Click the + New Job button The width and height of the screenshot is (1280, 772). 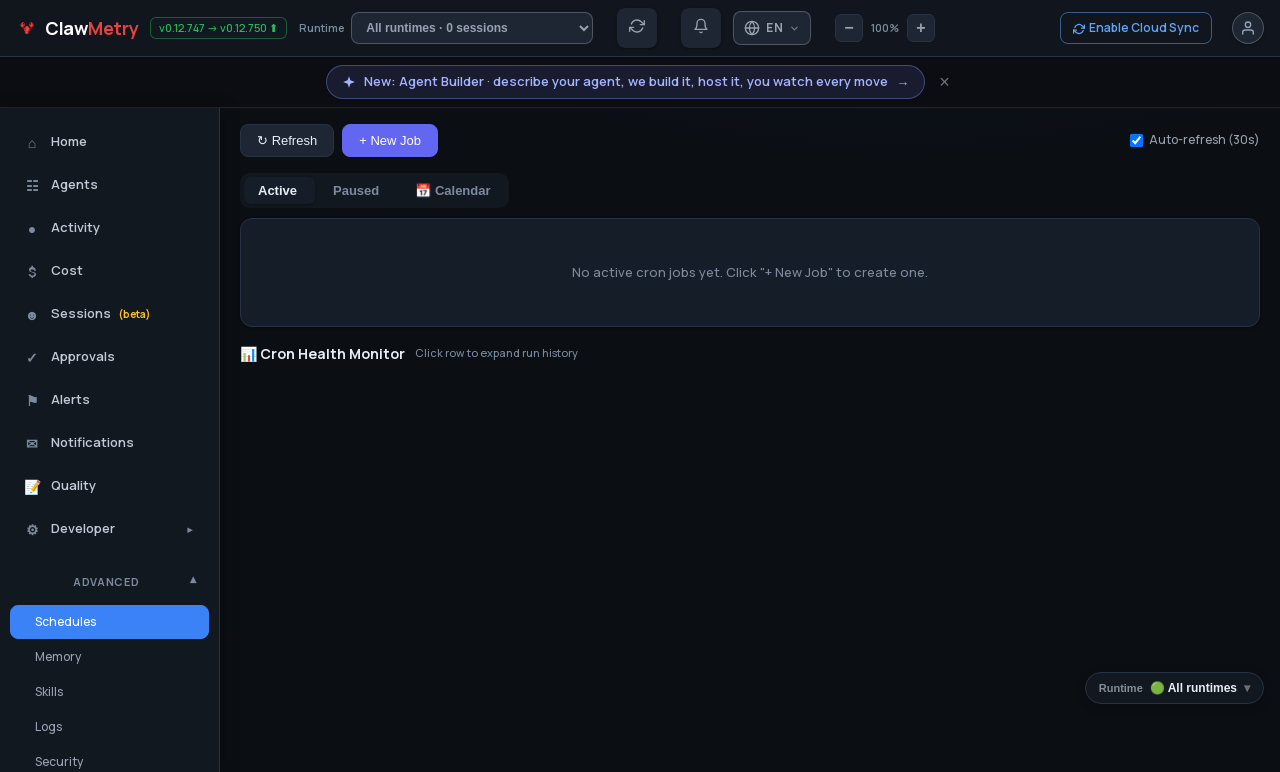(x=390, y=141)
